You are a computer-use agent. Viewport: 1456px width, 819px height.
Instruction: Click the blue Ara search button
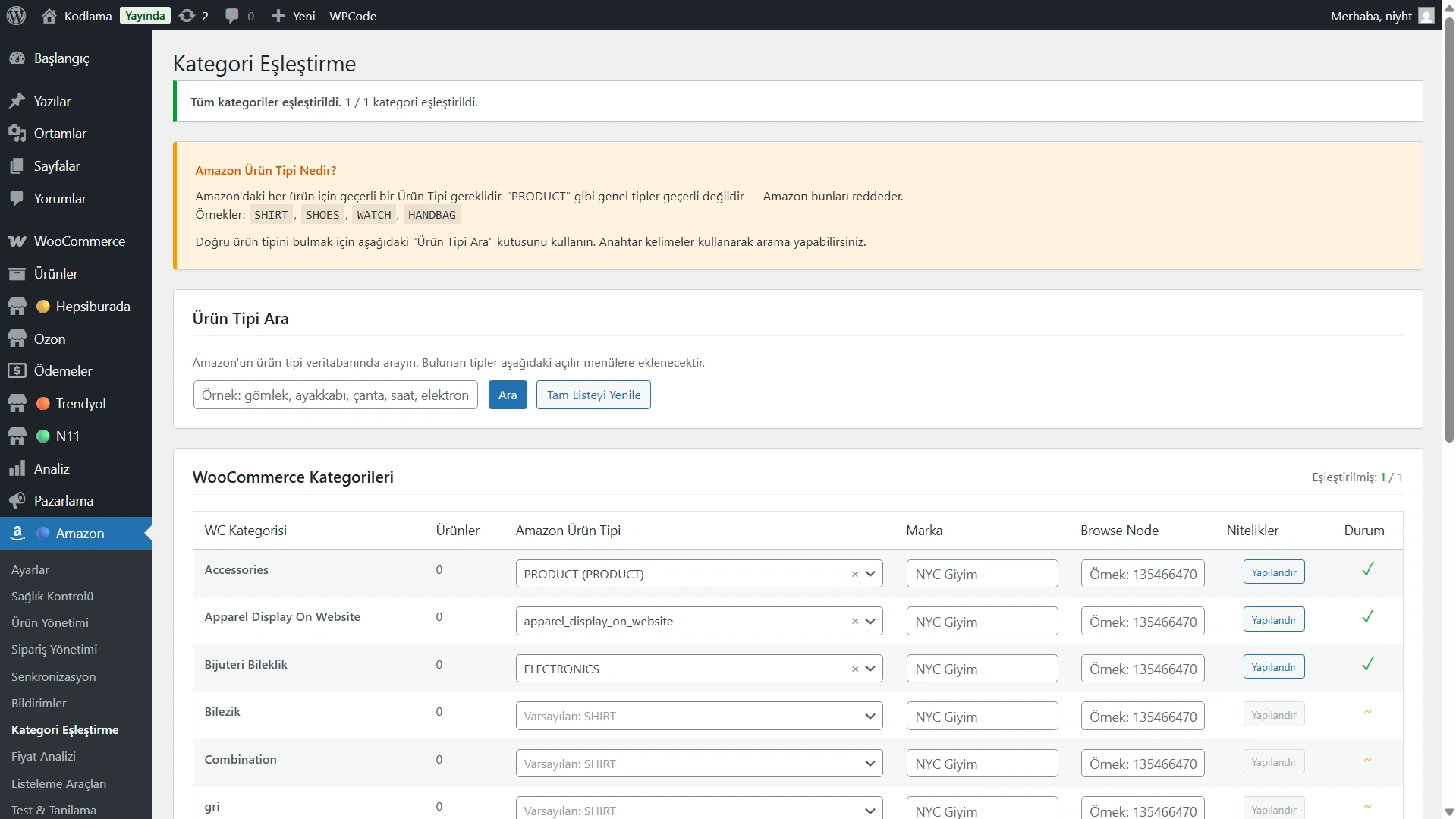(x=508, y=395)
